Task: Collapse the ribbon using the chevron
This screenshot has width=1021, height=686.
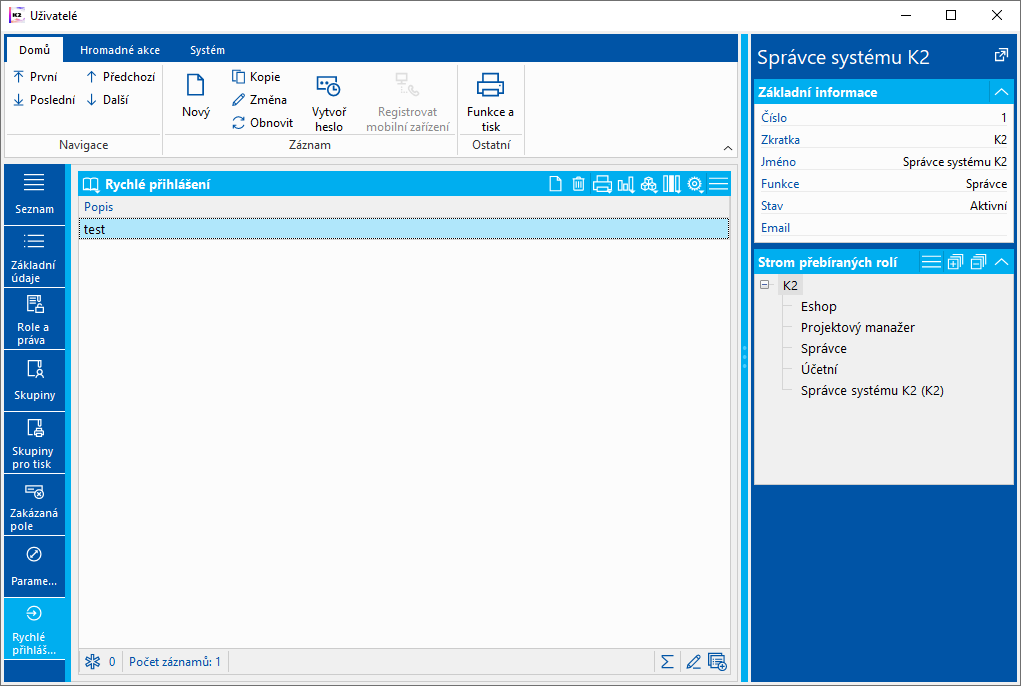Action: pos(728,148)
